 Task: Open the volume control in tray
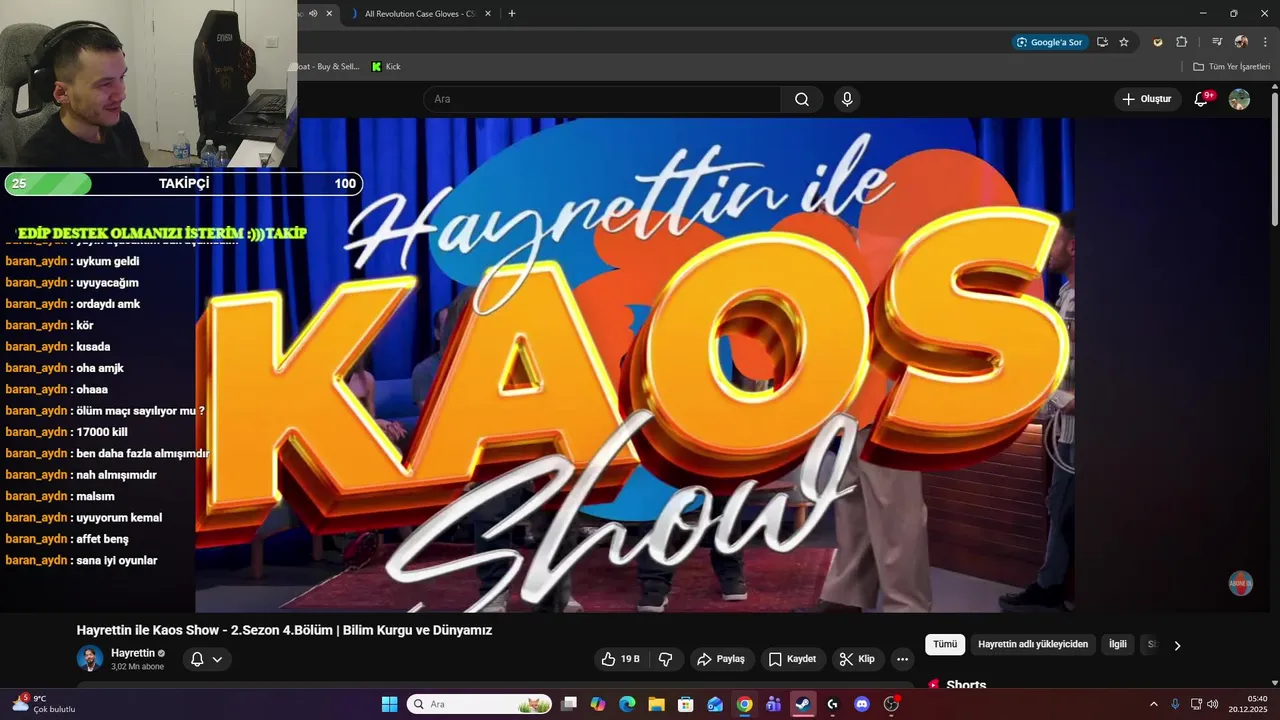[1212, 704]
